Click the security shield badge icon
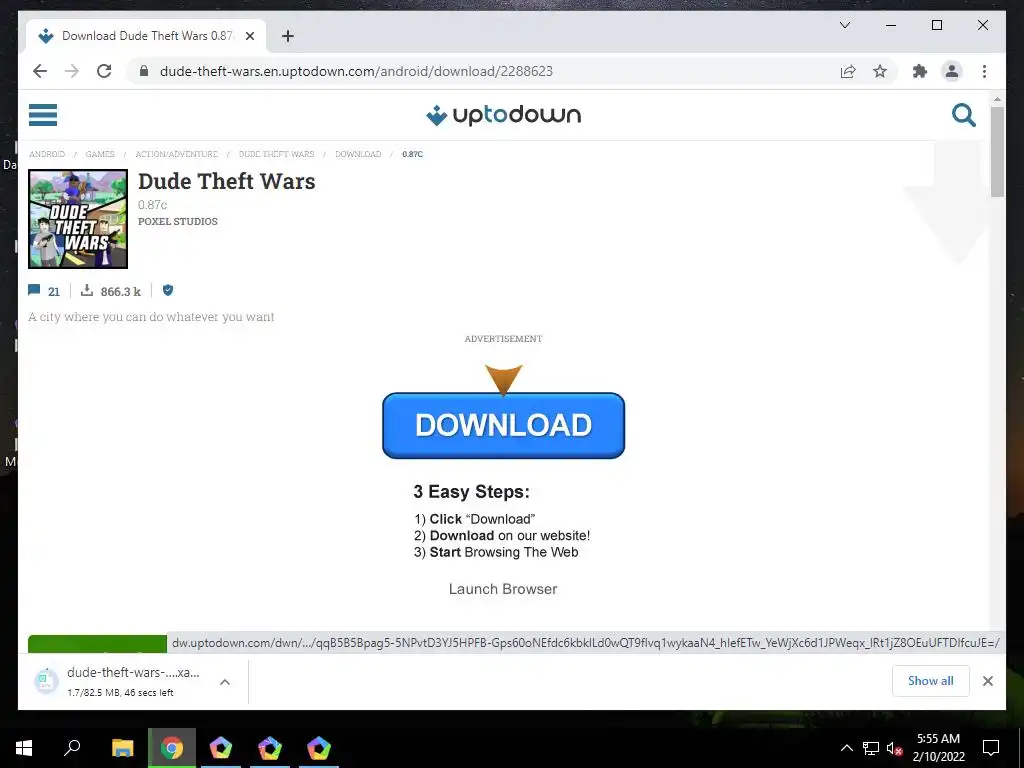 pos(168,290)
